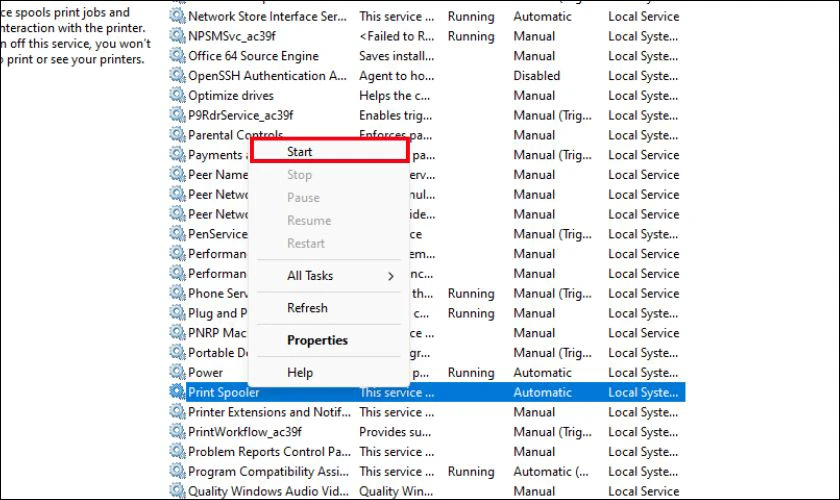840x500 pixels.
Task: Click the Problem Reports Control Panel gear icon
Action: pyautogui.click(x=177, y=451)
